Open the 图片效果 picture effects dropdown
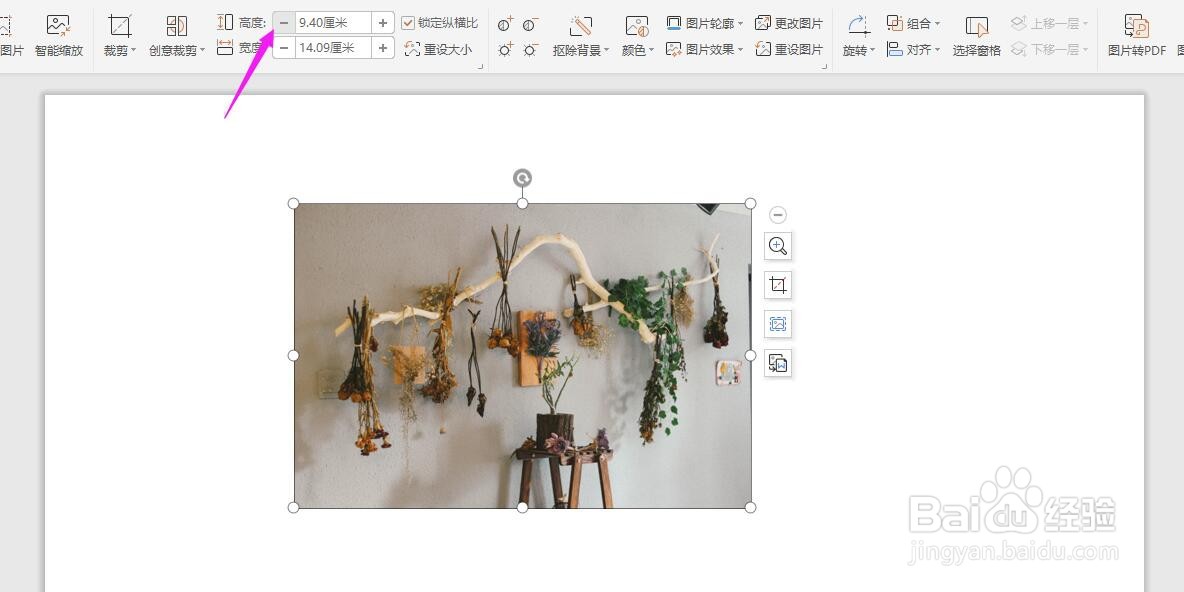Screen dimensions: 1184x592 coord(705,49)
